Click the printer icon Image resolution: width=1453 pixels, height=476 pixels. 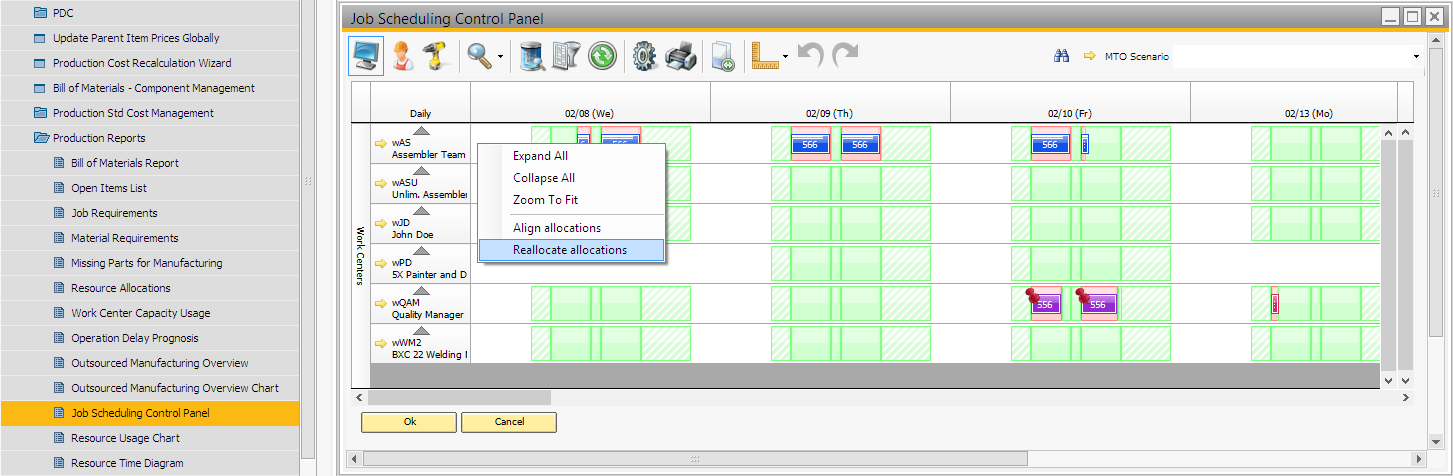click(x=680, y=56)
